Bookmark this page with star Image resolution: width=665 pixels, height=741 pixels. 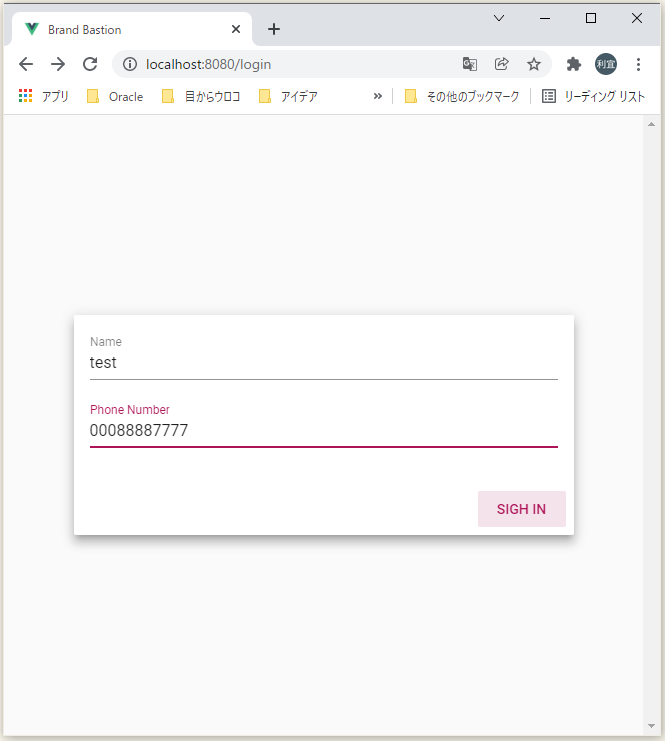534,64
